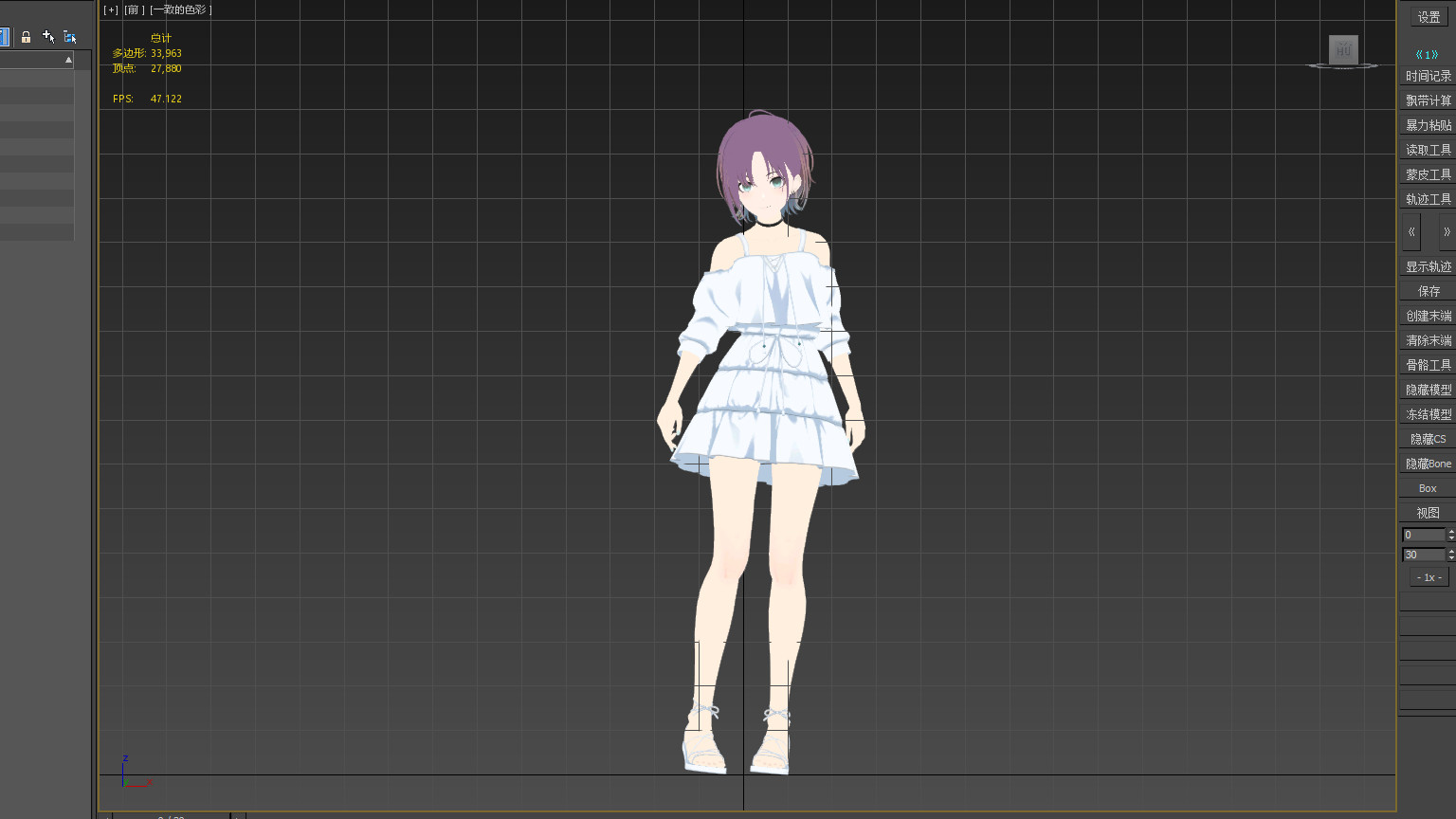Click the lock icon in the left panel toolbar
Viewport: 1456px width, 819px height.
pos(26,37)
